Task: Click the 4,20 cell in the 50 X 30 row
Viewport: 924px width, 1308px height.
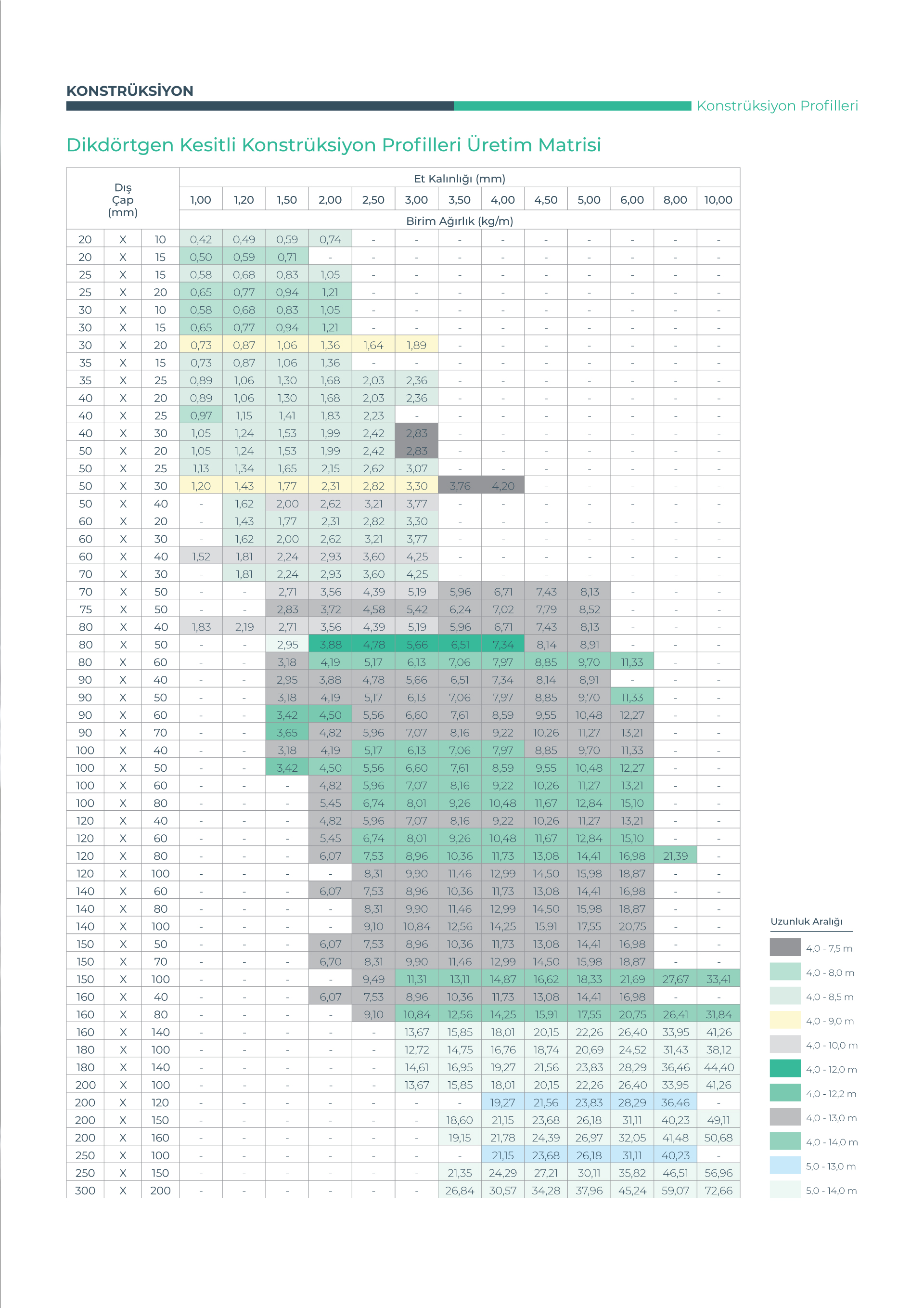Action: click(x=503, y=486)
